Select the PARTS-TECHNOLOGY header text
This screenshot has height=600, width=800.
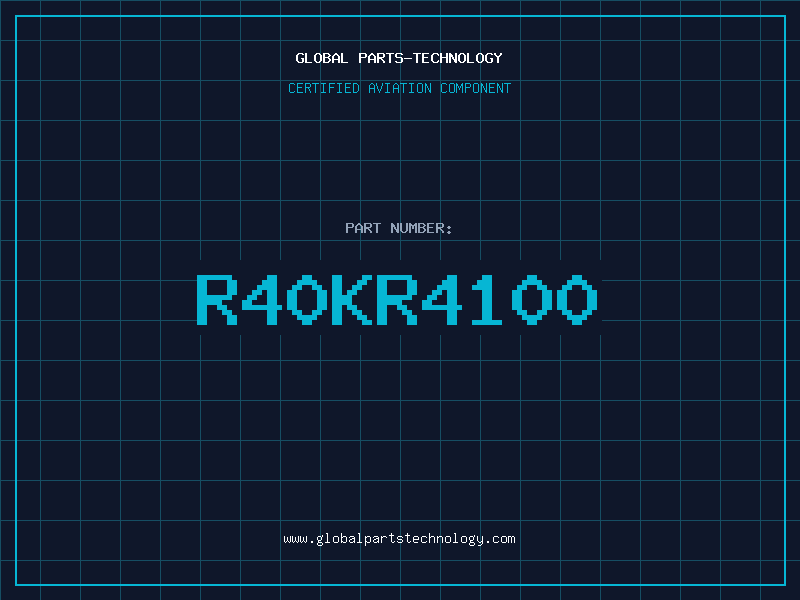430,58
